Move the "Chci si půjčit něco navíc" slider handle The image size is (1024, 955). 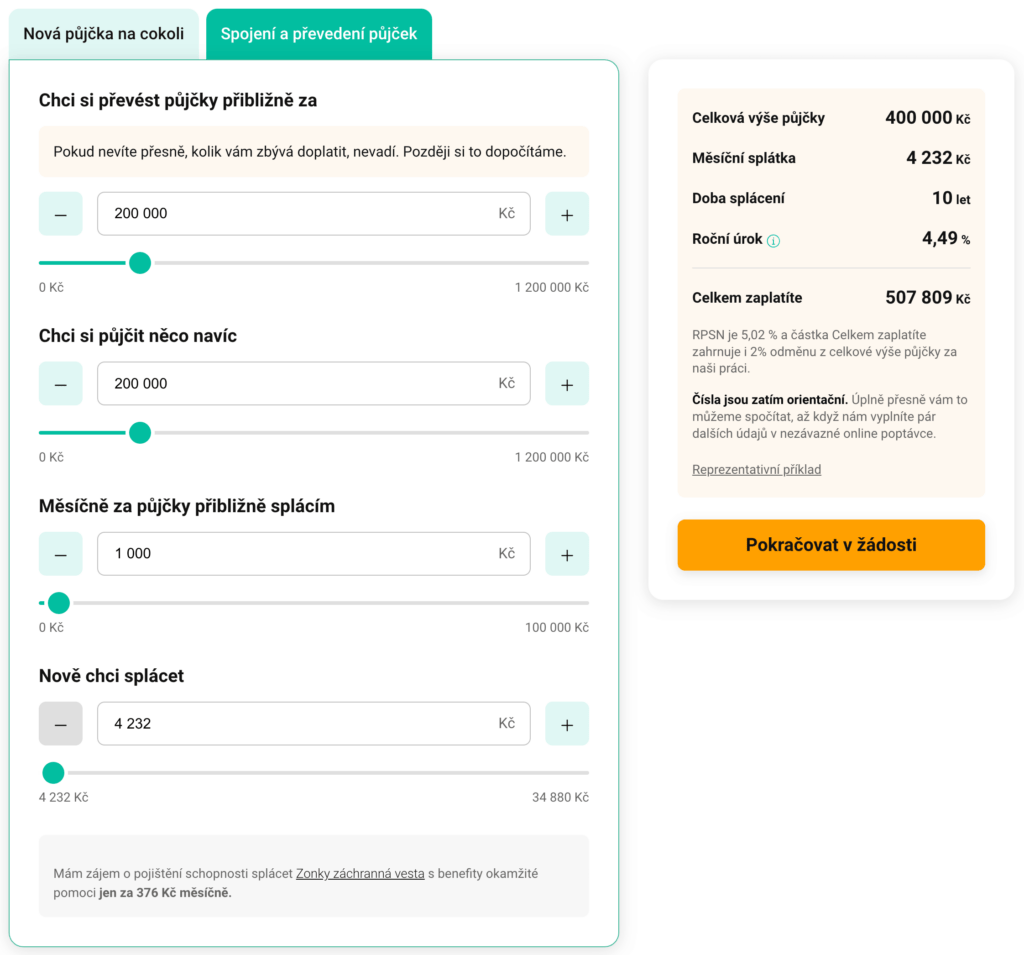(x=140, y=433)
